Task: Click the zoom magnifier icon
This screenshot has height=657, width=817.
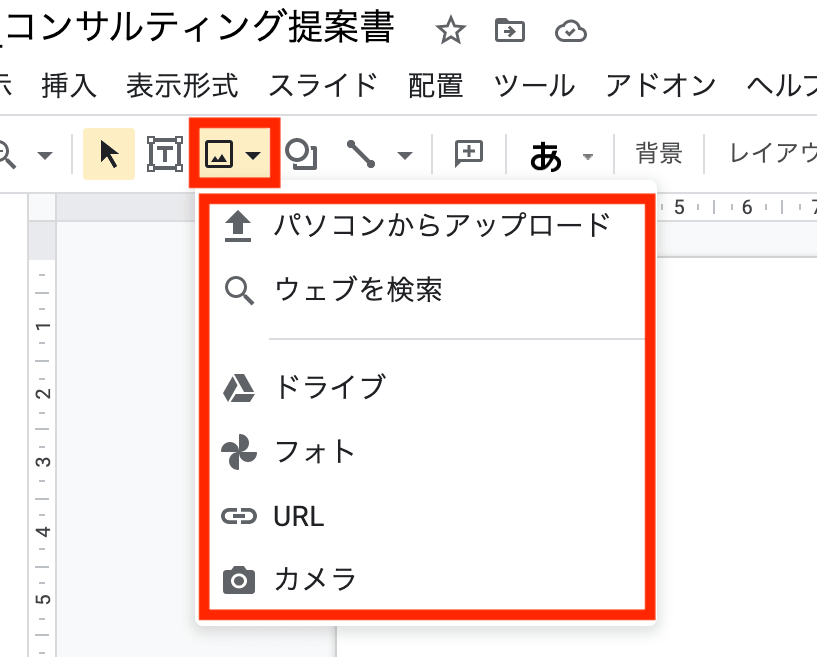Action: [x=7, y=155]
